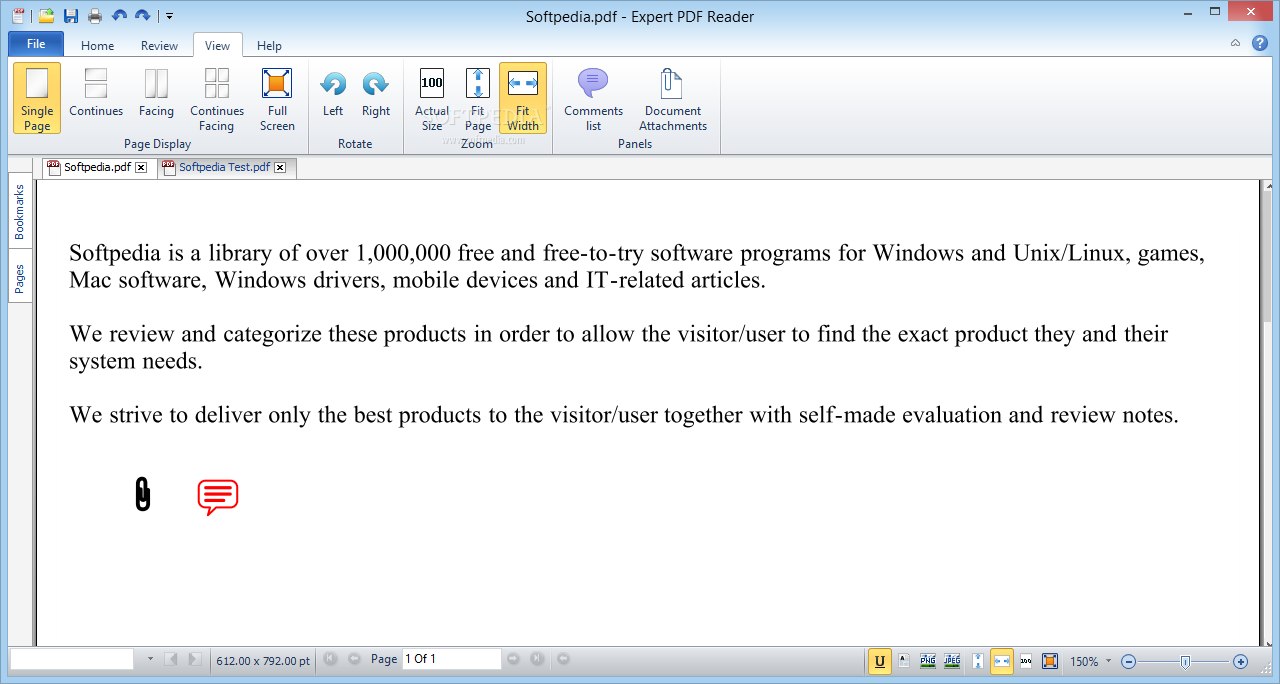Toggle Fit Width zoom in ribbon
This screenshot has height=684, width=1280.
coord(523,98)
